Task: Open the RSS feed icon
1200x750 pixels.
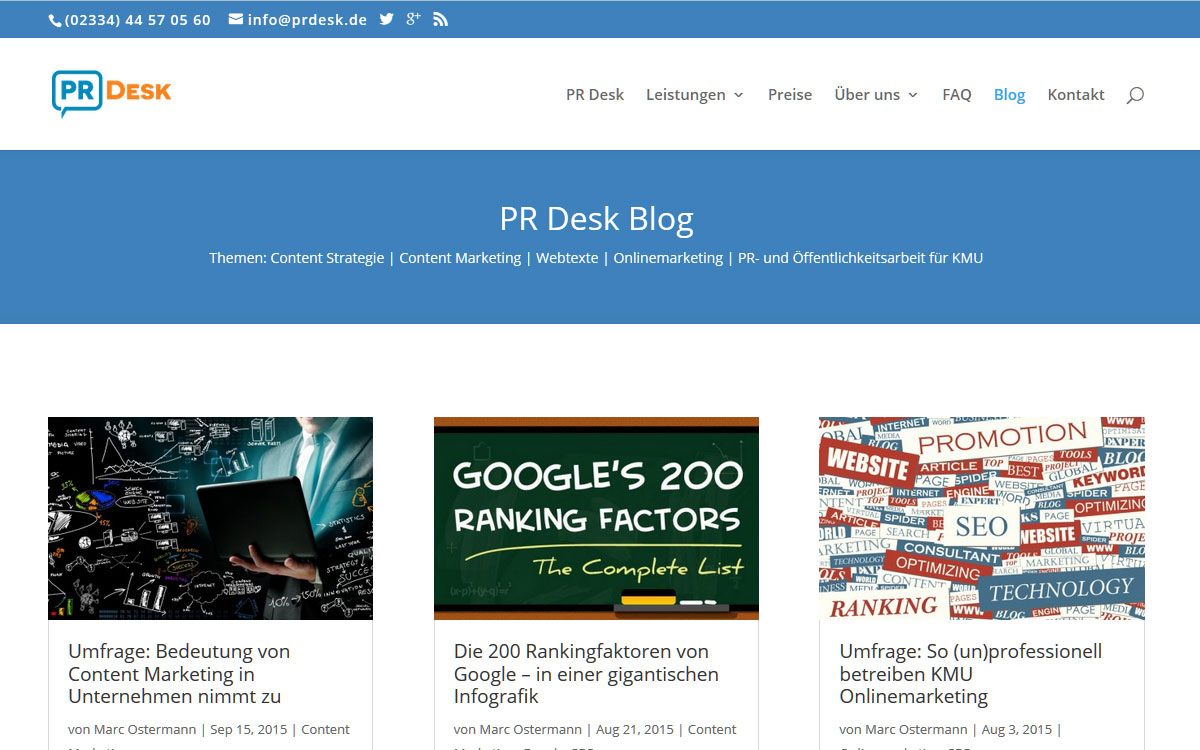Action: click(440, 19)
